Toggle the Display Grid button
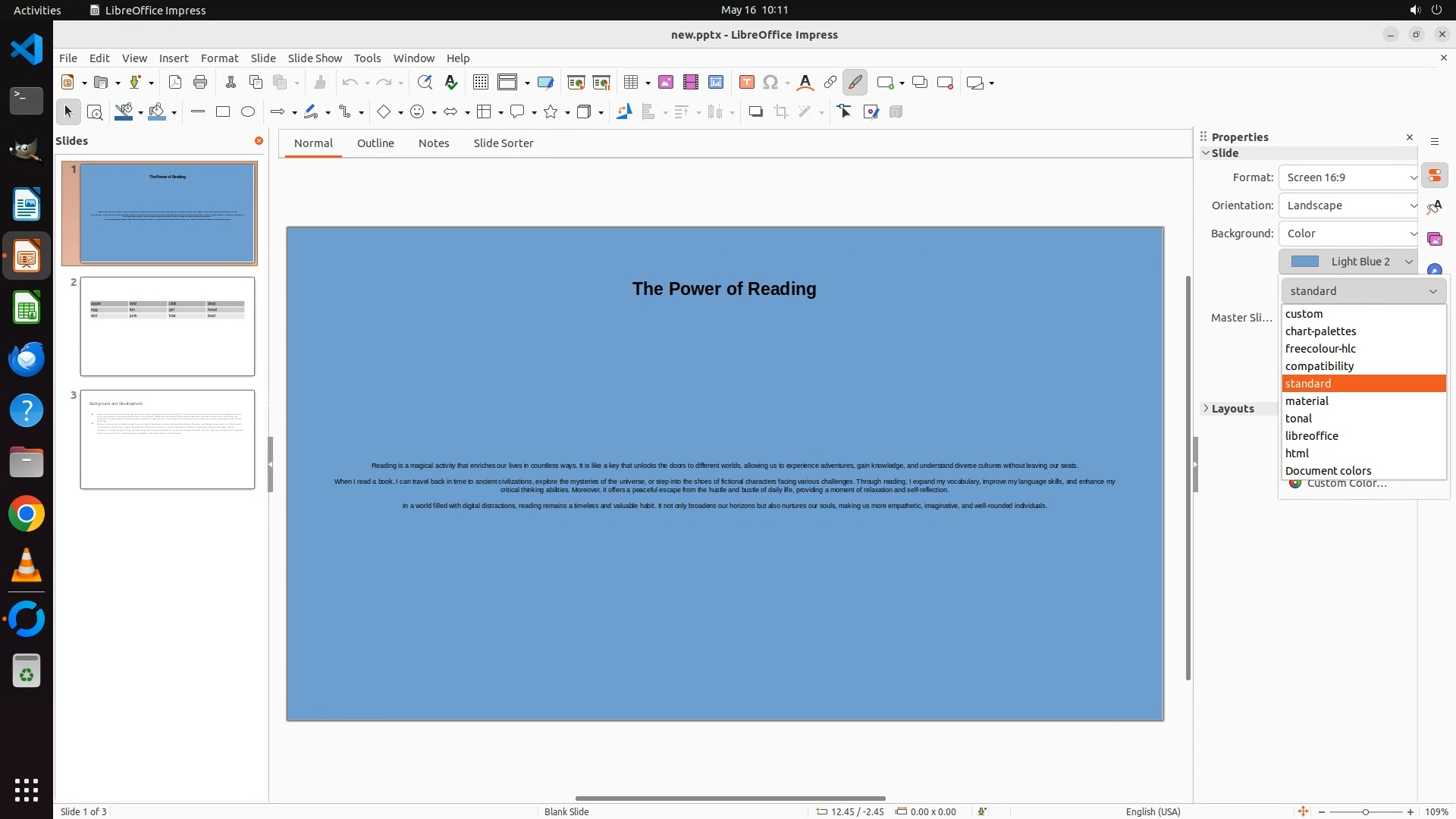Viewport: 1456px width, 819px height. (x=480, y=83)
